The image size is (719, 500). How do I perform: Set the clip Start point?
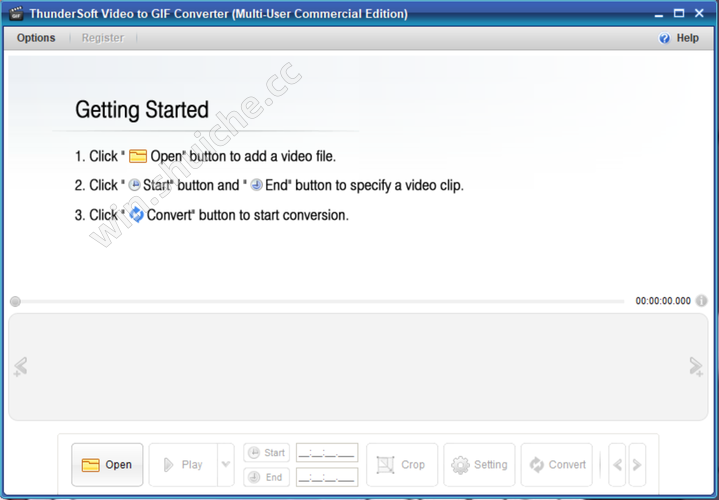(x=266, y=453)
